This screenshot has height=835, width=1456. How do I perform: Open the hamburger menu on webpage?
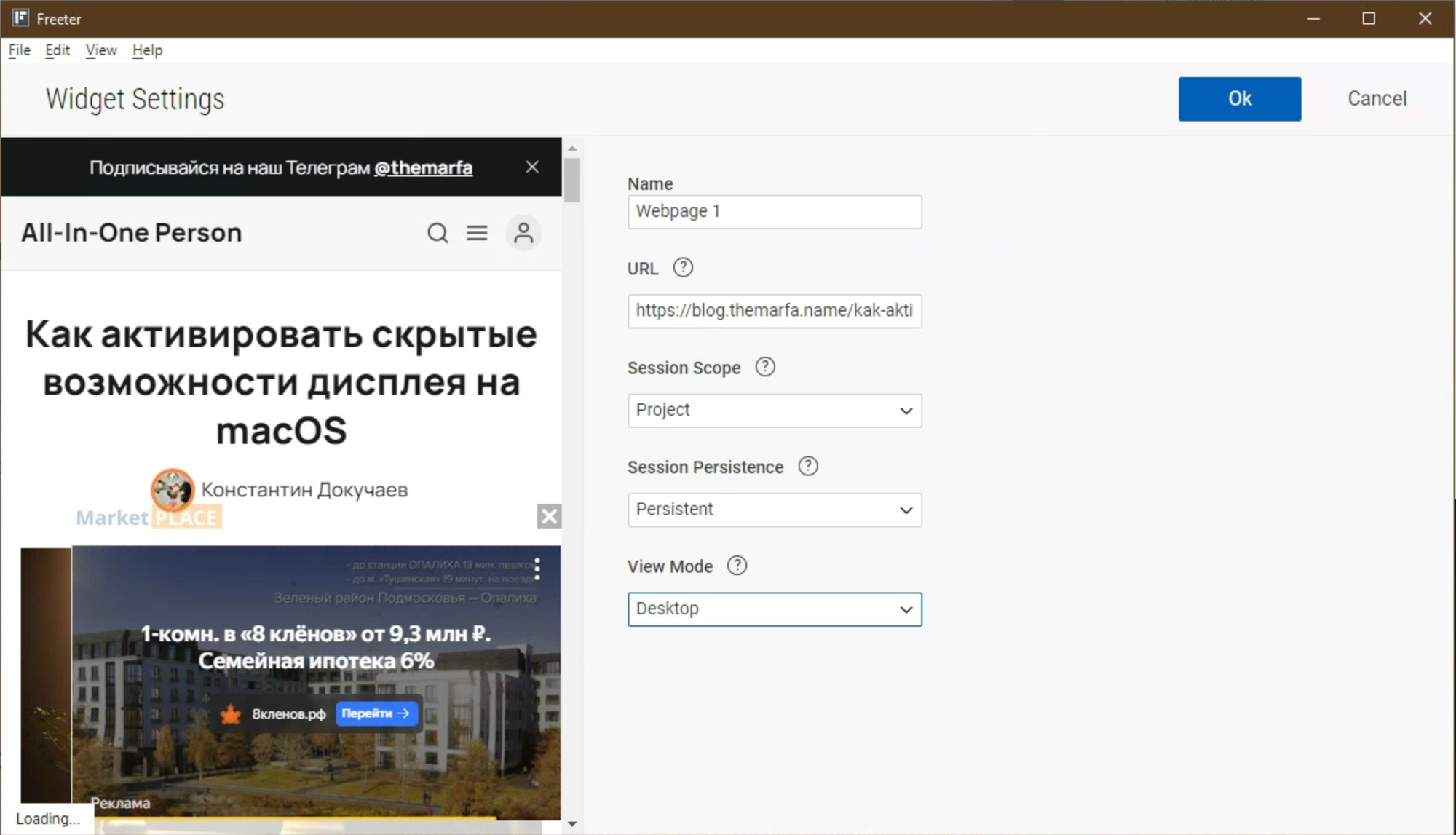[x=477, y=233]
